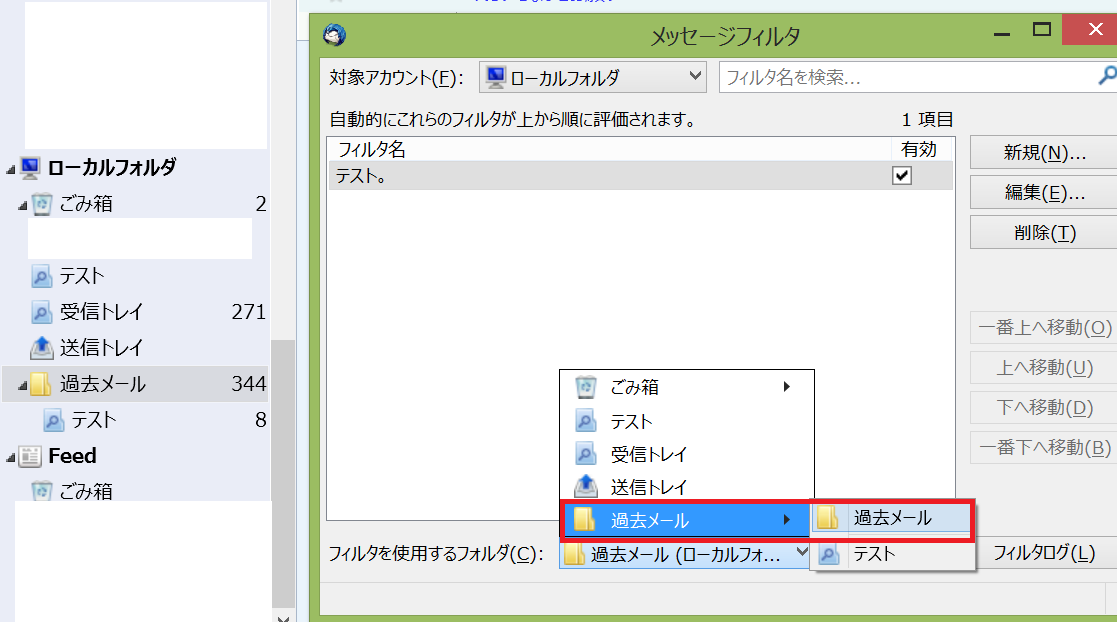Click the 過去メール folder icon in the sidebar
The height and width of the screenshot is (622, 1117).
tap(41, 384)
